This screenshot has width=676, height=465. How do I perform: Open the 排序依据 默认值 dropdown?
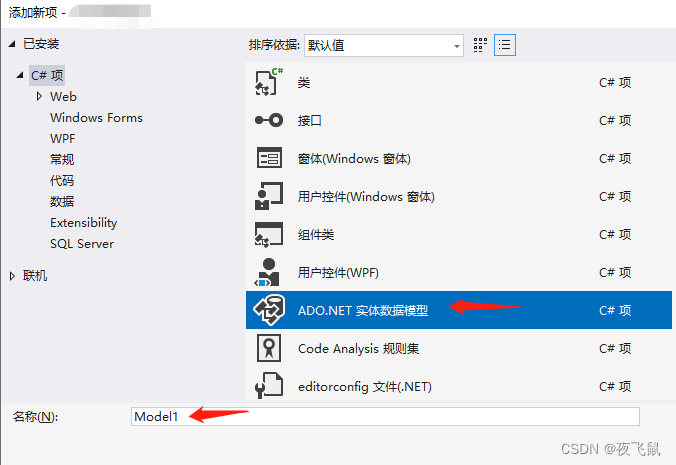click(384, 45)
